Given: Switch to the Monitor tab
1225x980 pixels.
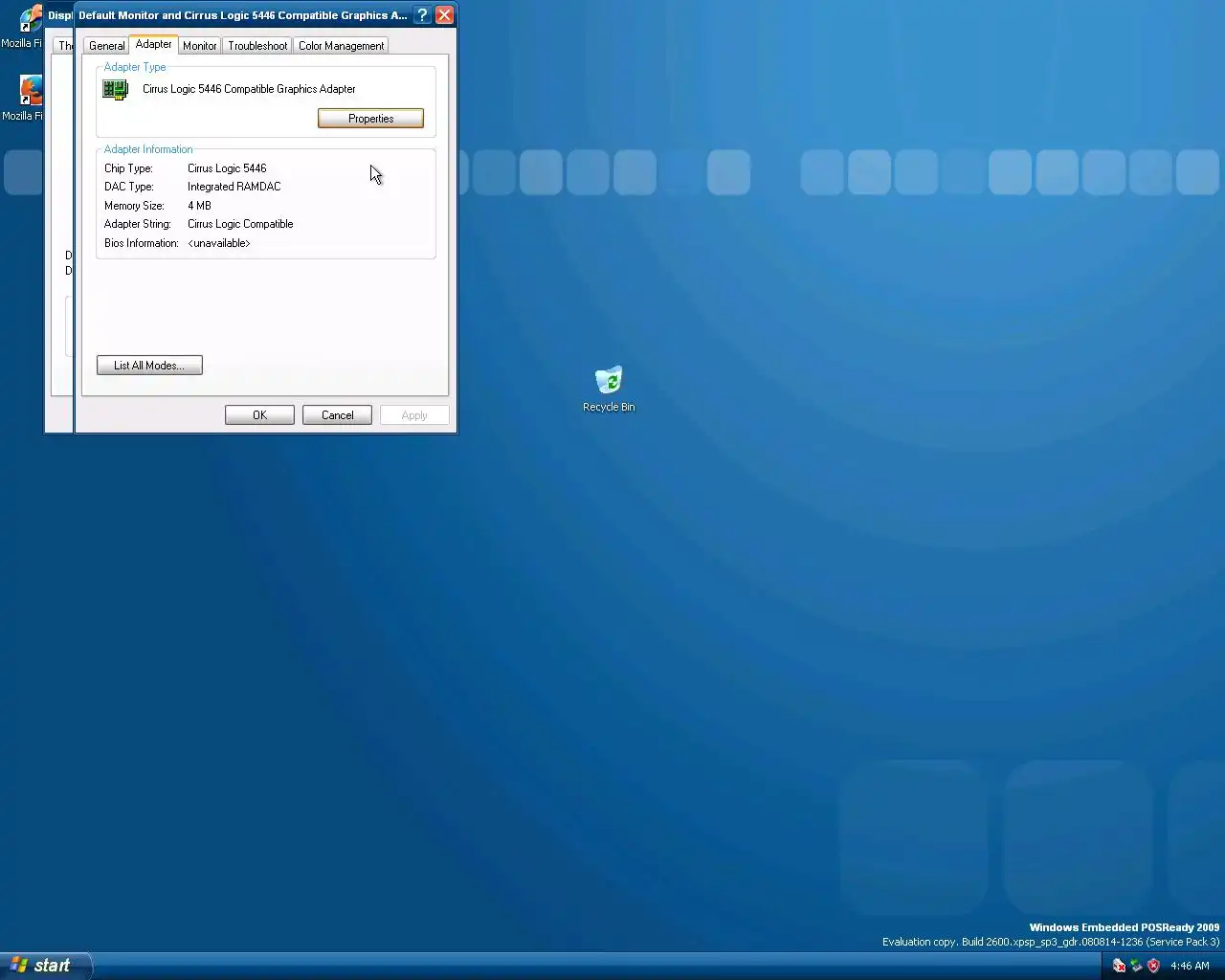Looking at the screenshot, I should (x=199, y=46).
